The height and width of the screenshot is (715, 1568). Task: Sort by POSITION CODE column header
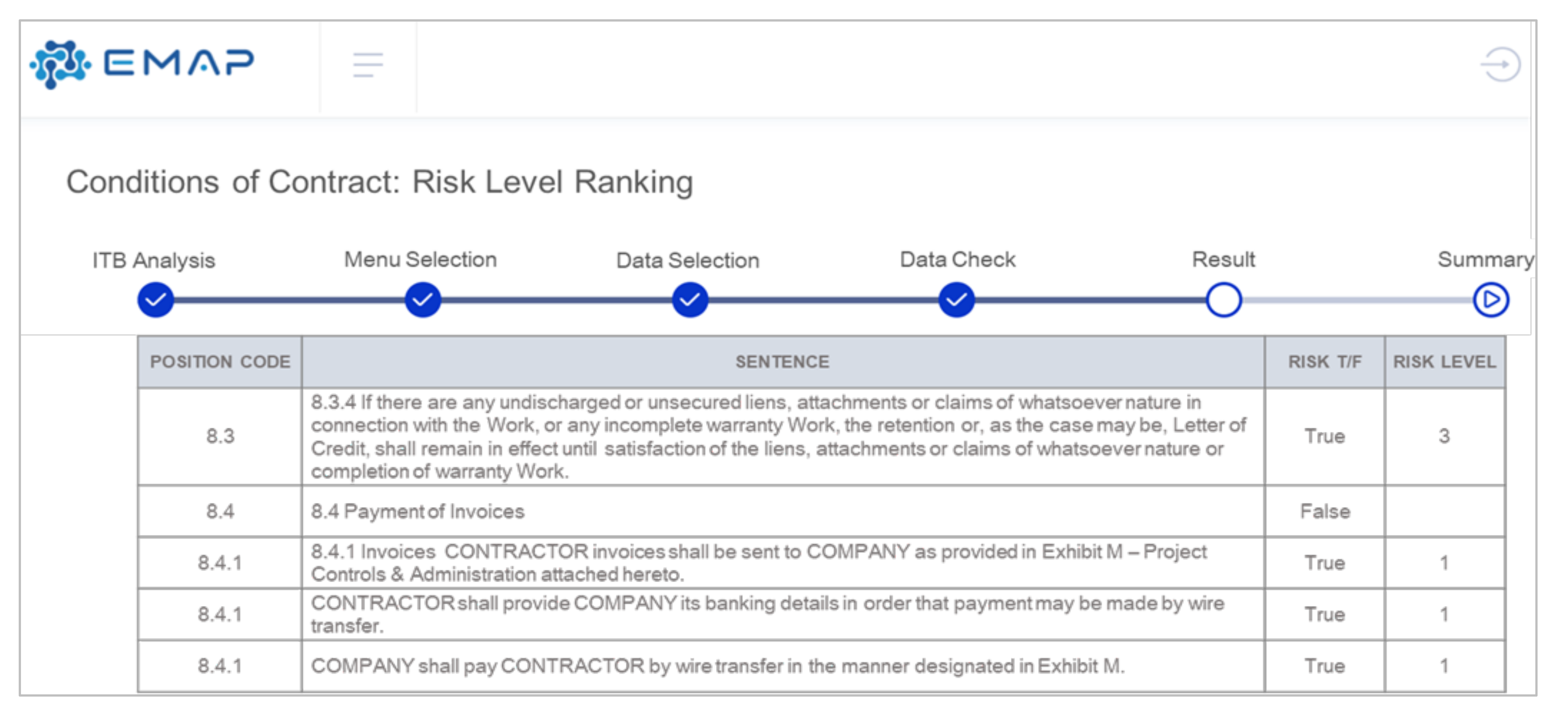(x=220, y=362)
